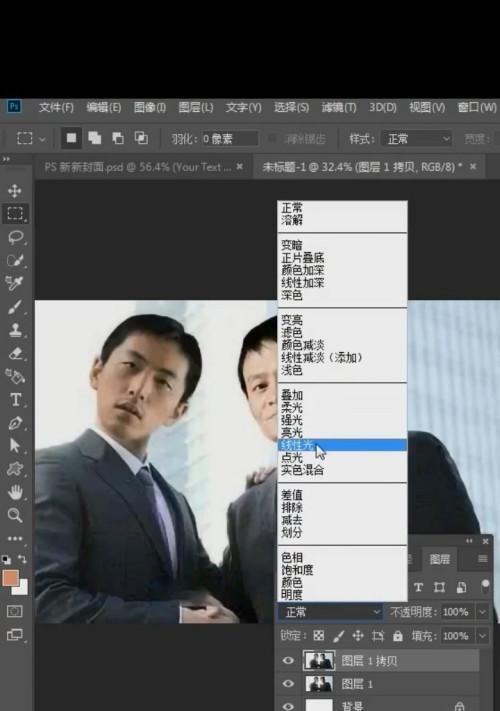Reset default foreground and background colors

click(6, 559)
